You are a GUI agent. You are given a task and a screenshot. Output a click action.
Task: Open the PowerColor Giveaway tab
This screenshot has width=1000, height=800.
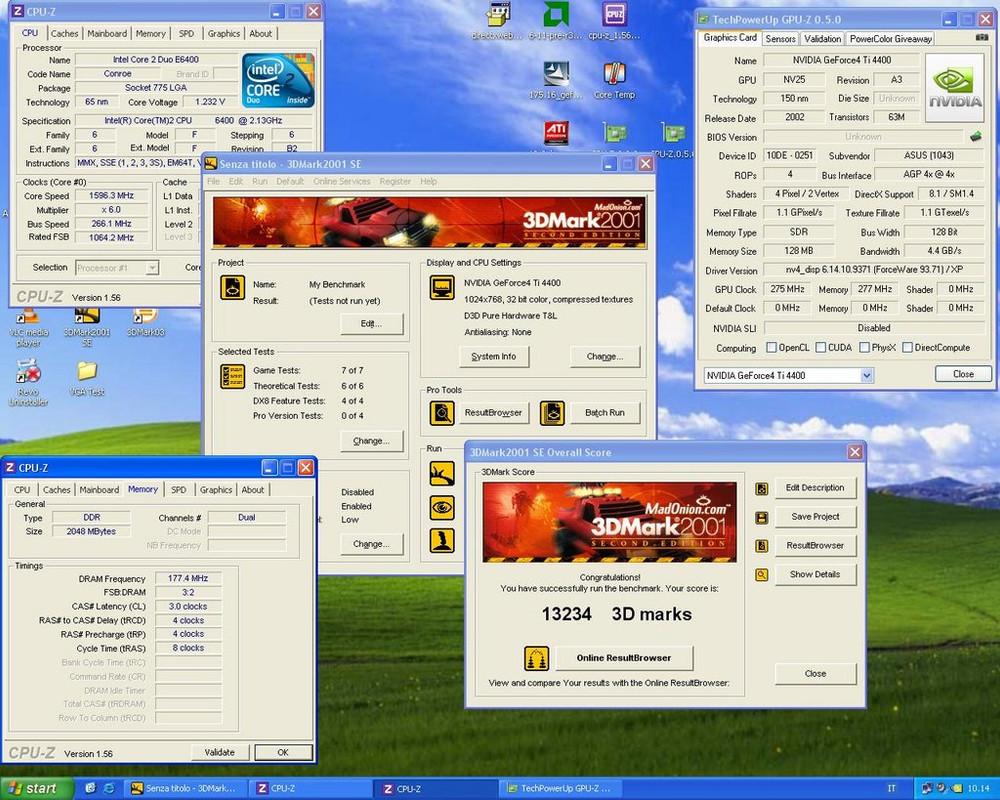click(890, 39)
